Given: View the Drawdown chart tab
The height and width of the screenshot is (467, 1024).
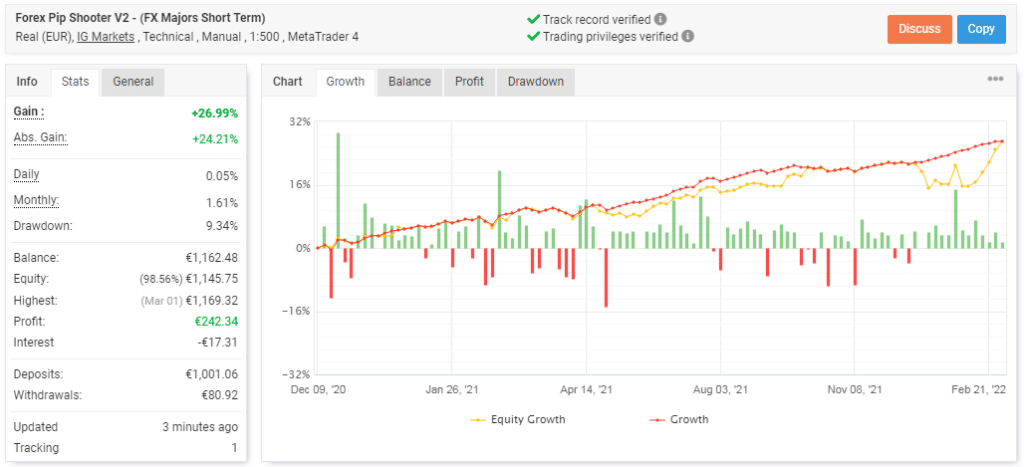Looking at the screenshot, I should click(536, 82).
